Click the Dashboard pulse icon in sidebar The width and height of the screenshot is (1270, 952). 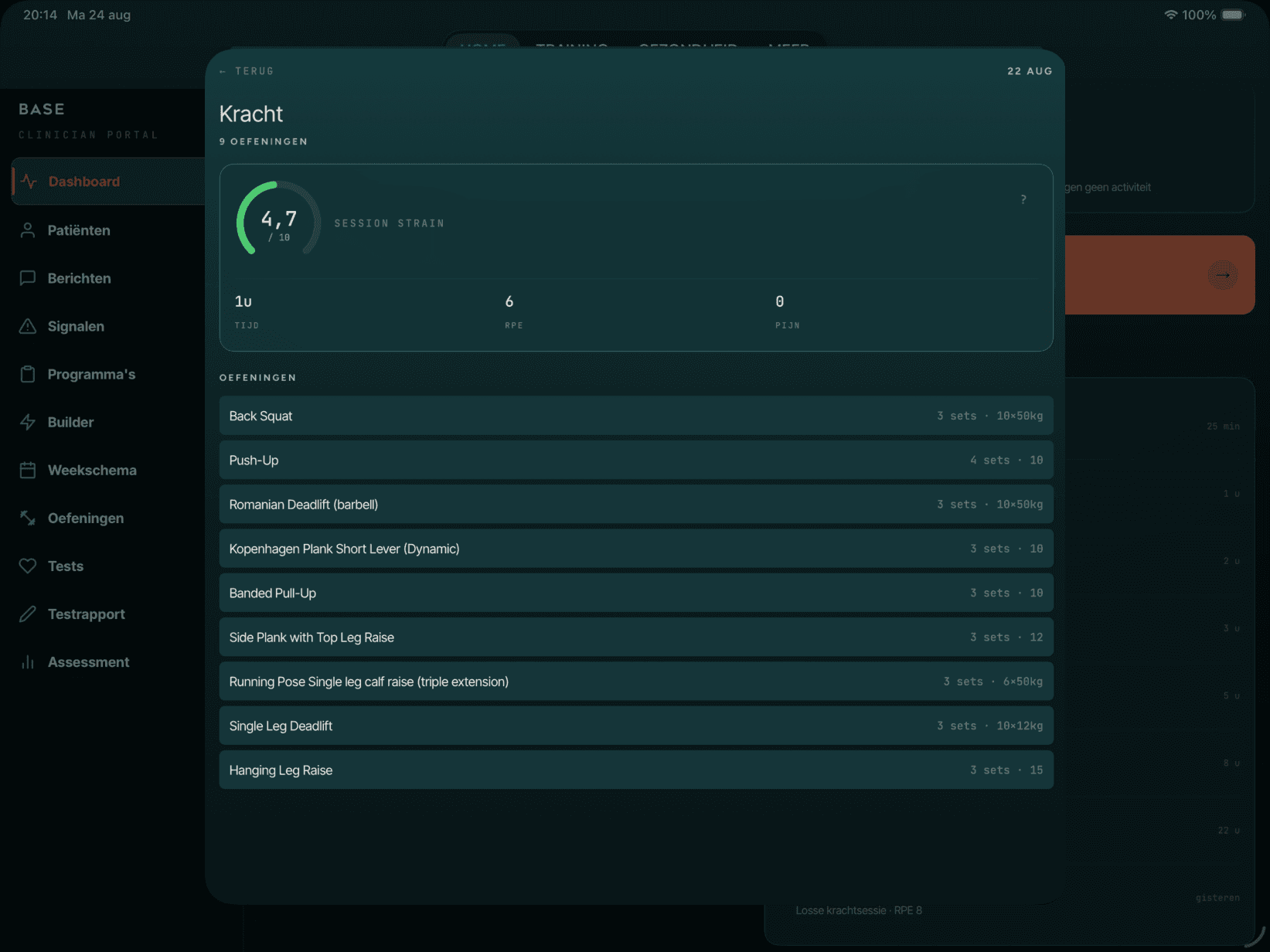click(29, 182)
